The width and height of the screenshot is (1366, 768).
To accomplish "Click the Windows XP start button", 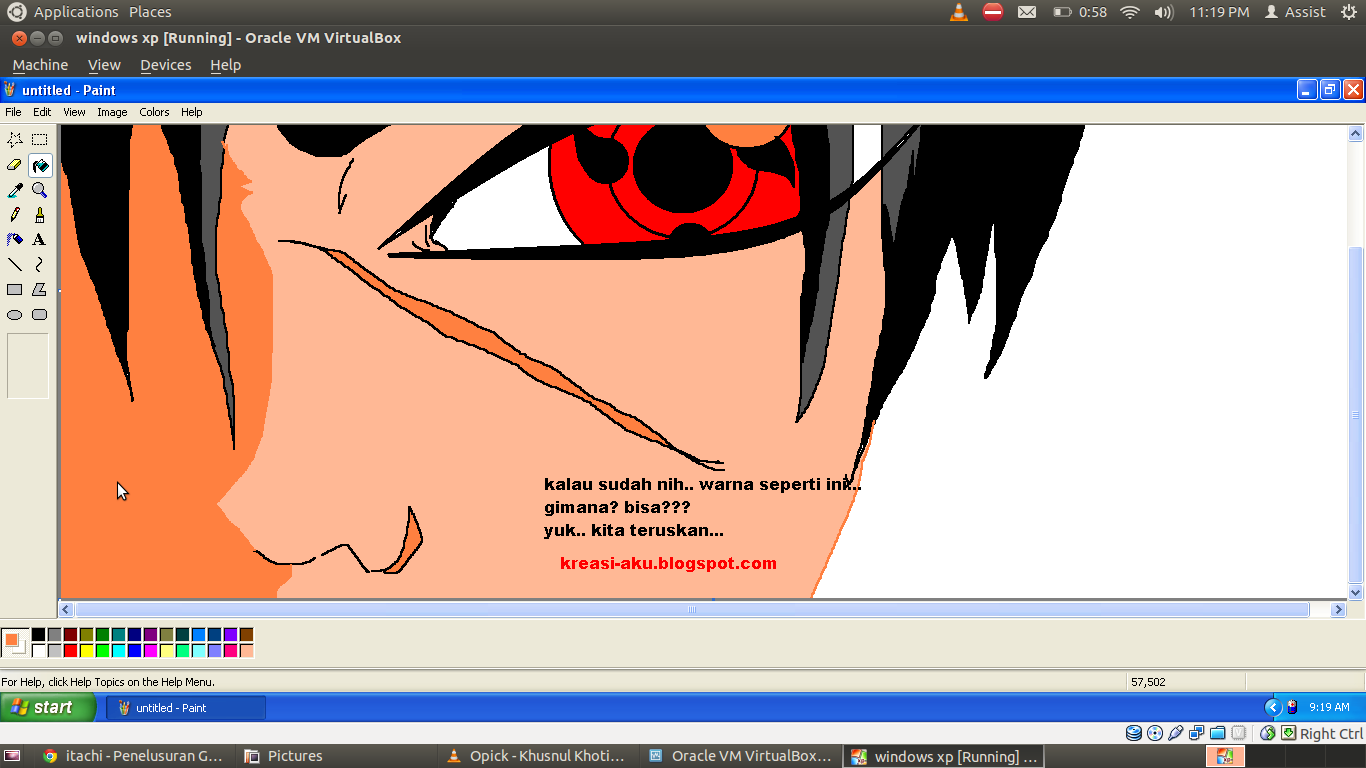I will [x=48, y=707].
